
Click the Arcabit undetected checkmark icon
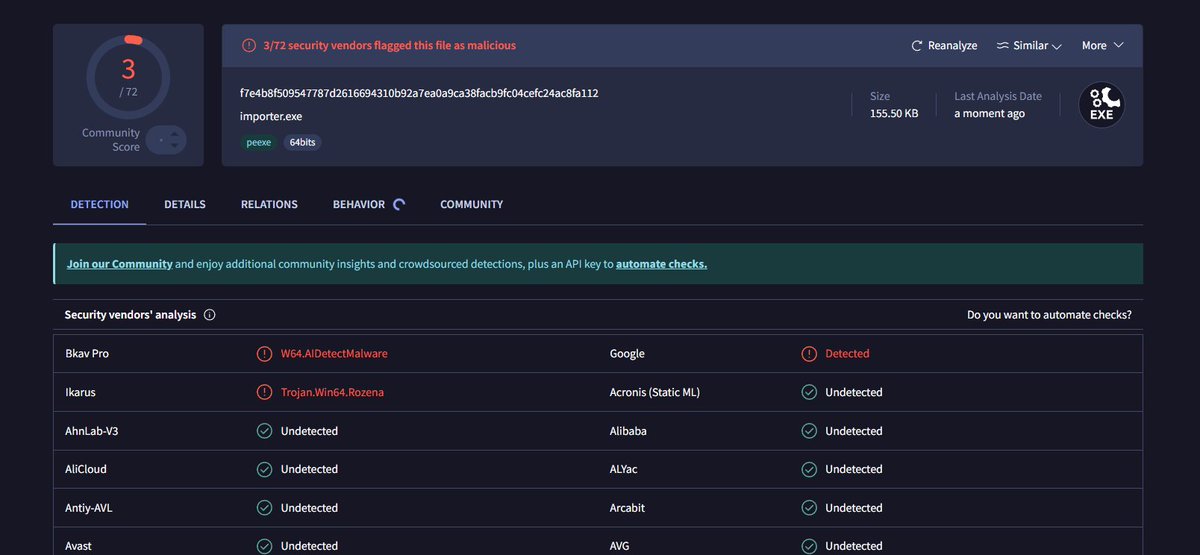click(809, 508)
